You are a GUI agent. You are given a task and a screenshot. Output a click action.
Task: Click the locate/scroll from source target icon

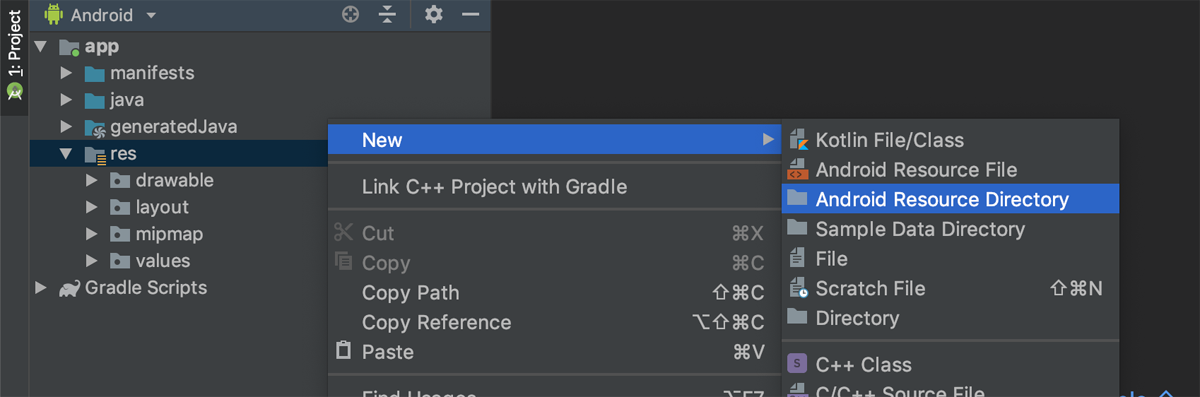click(350, 15)
